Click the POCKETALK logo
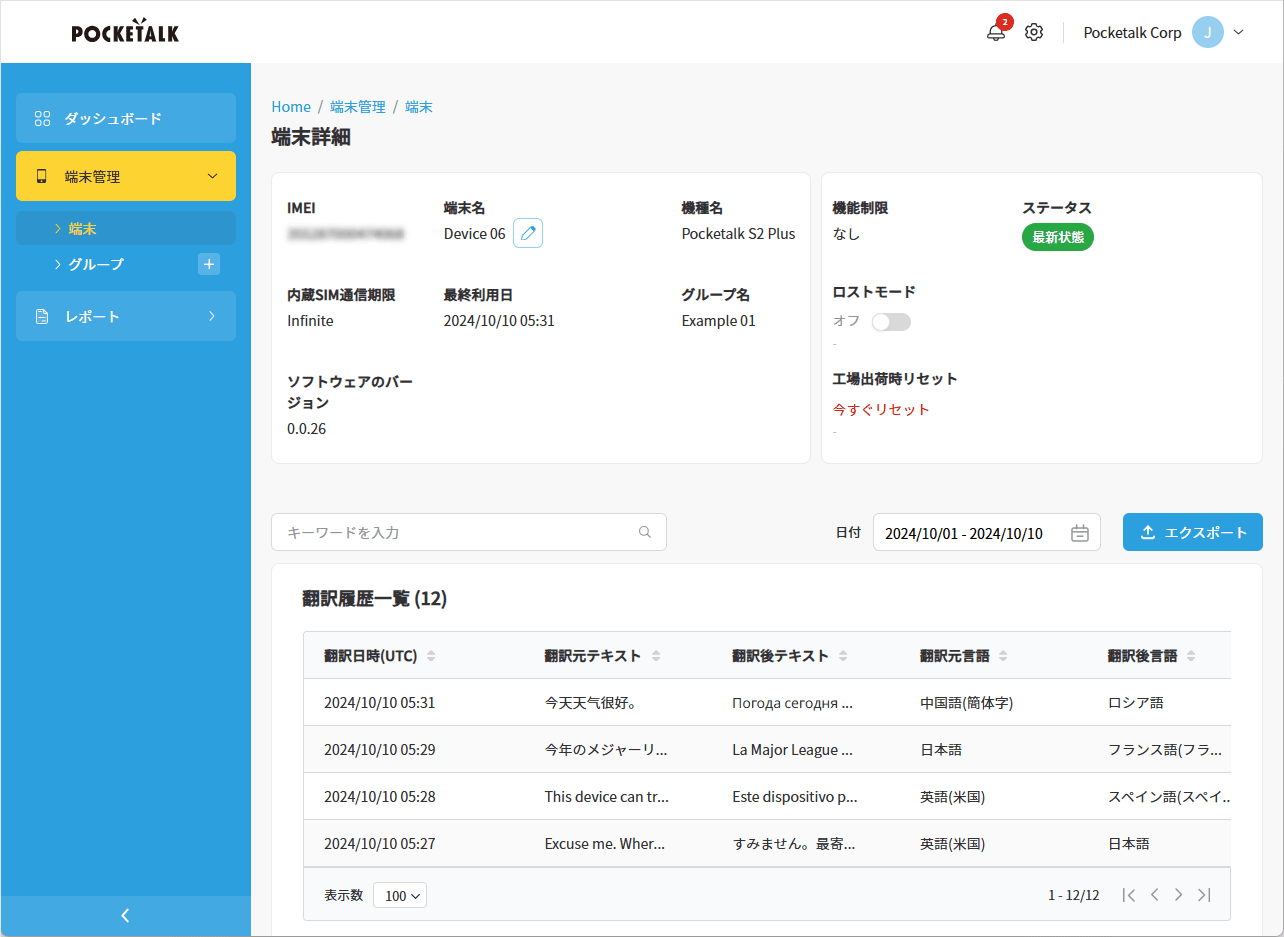Image resolution: width=1284 pixels, height=937 pixels. click(125, 31)
